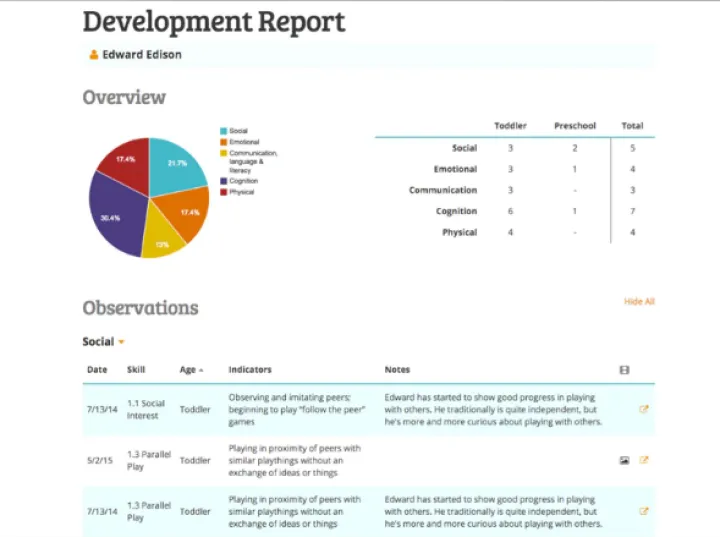Click the yellow Communication legend swatch
The height and width of the screenshot is (537, 720).
point(223,154)
